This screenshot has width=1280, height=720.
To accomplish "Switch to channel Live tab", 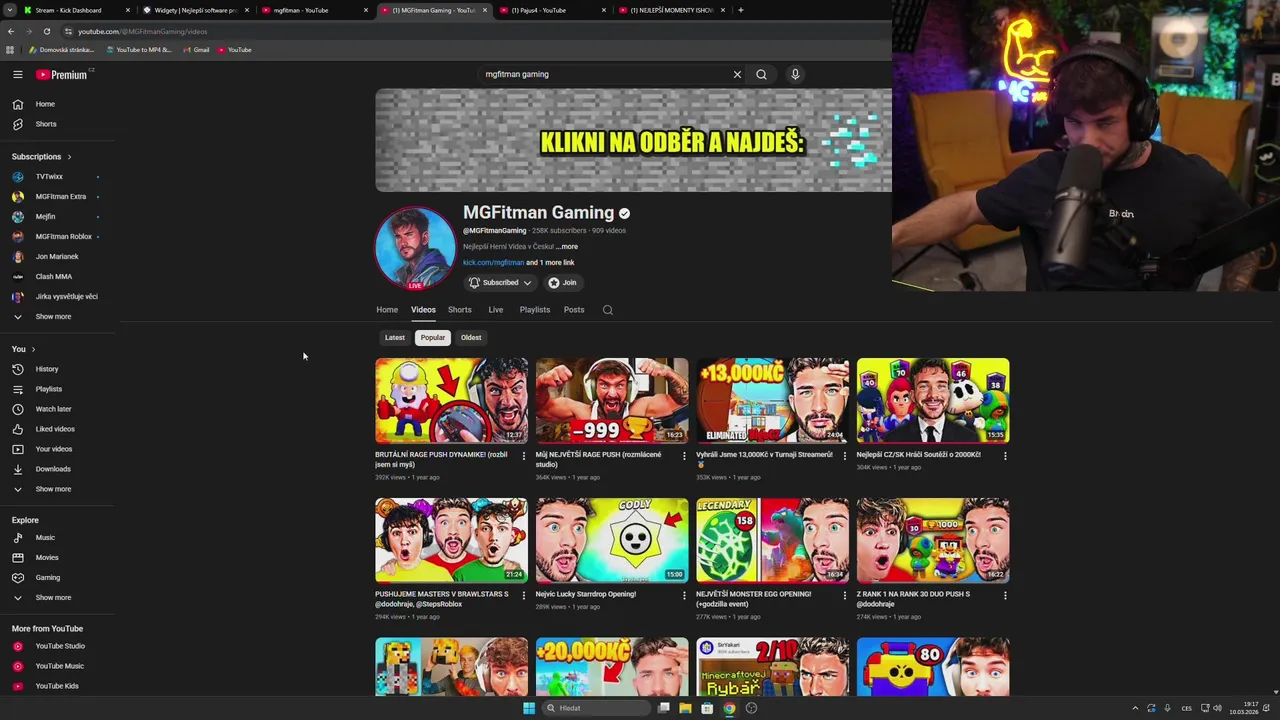I will tap(495, 310).
